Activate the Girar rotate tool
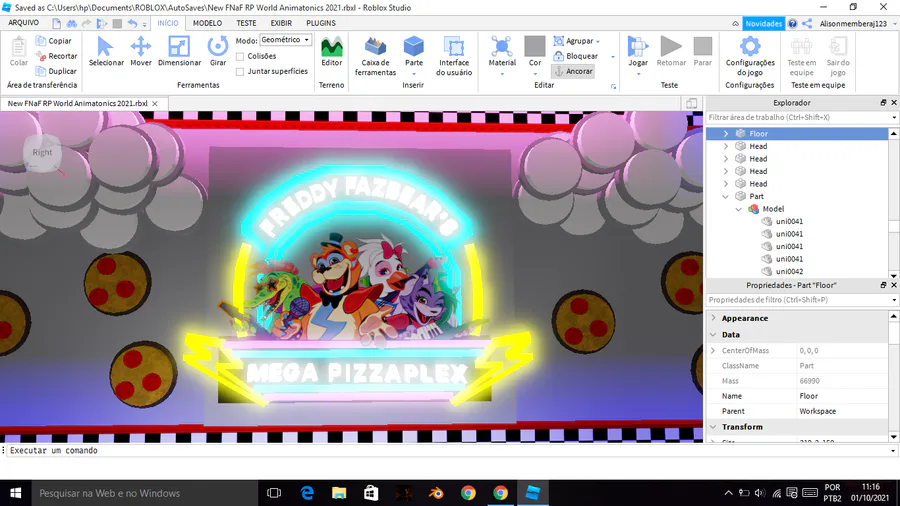The image size is (900, 506). (x=218, y=51)
